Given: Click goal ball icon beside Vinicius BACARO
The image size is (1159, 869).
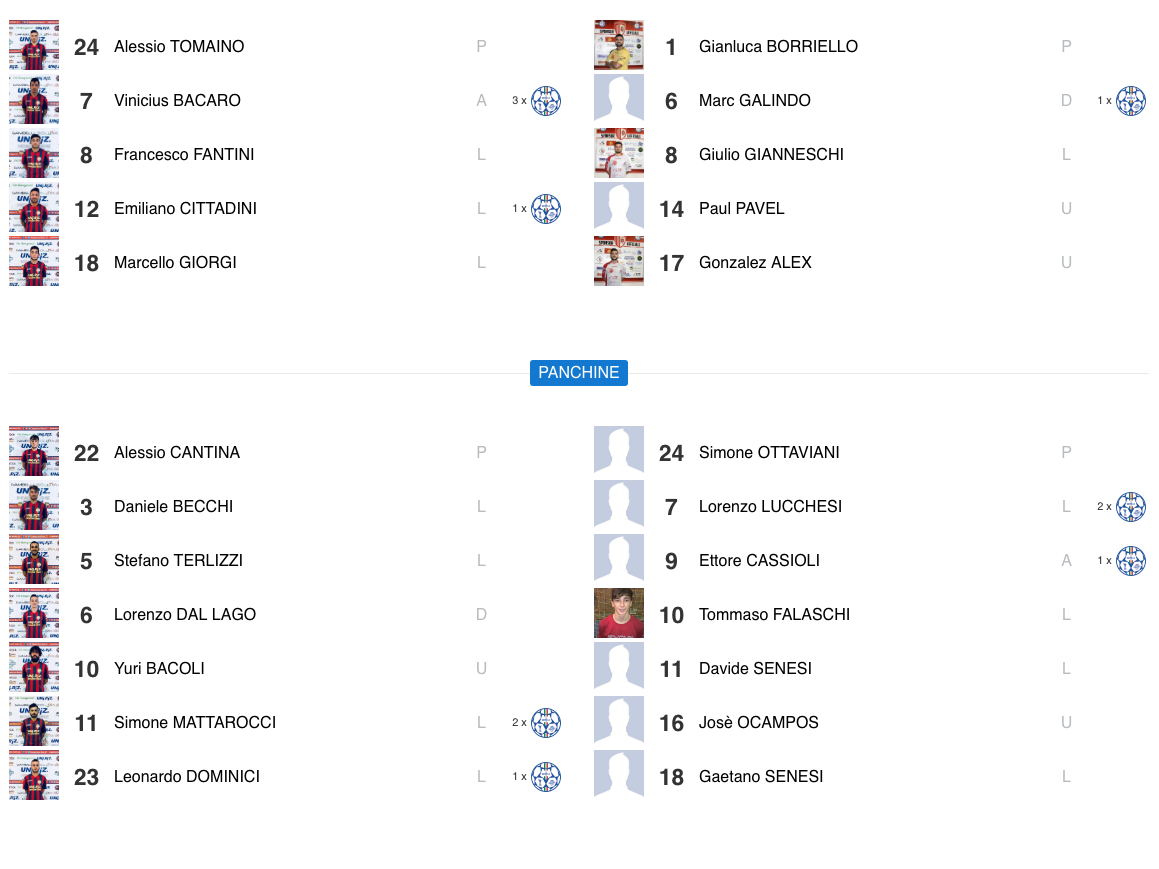Looking at the screenshot, I should point(546,101).
